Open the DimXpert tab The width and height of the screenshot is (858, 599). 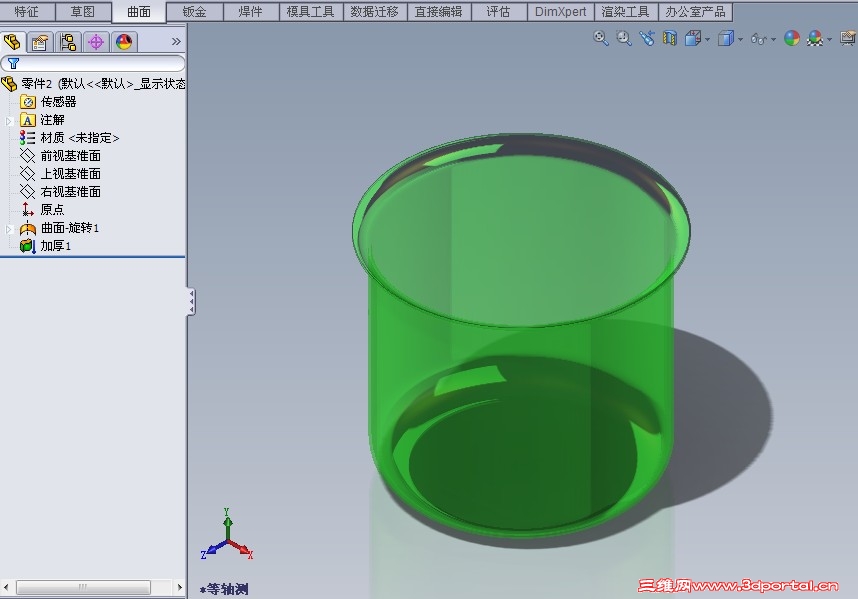pos(560,11)
